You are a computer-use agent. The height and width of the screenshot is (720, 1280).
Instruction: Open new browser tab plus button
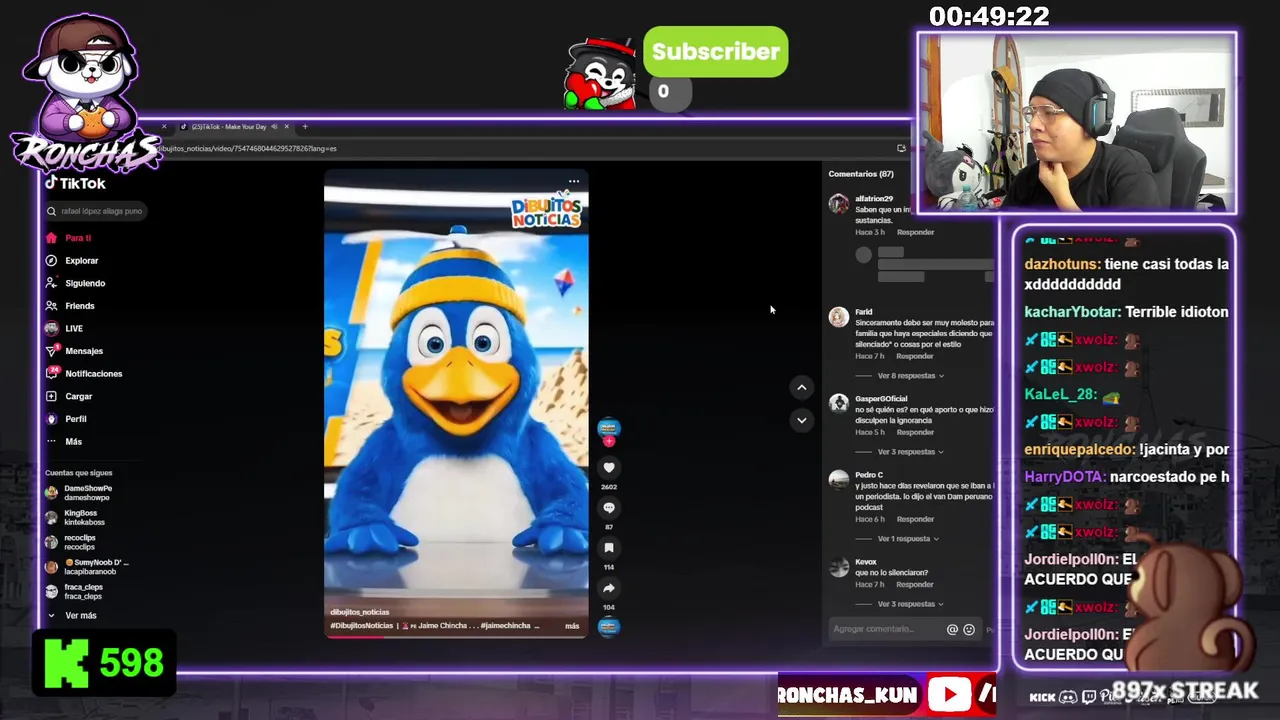(305, 127)
